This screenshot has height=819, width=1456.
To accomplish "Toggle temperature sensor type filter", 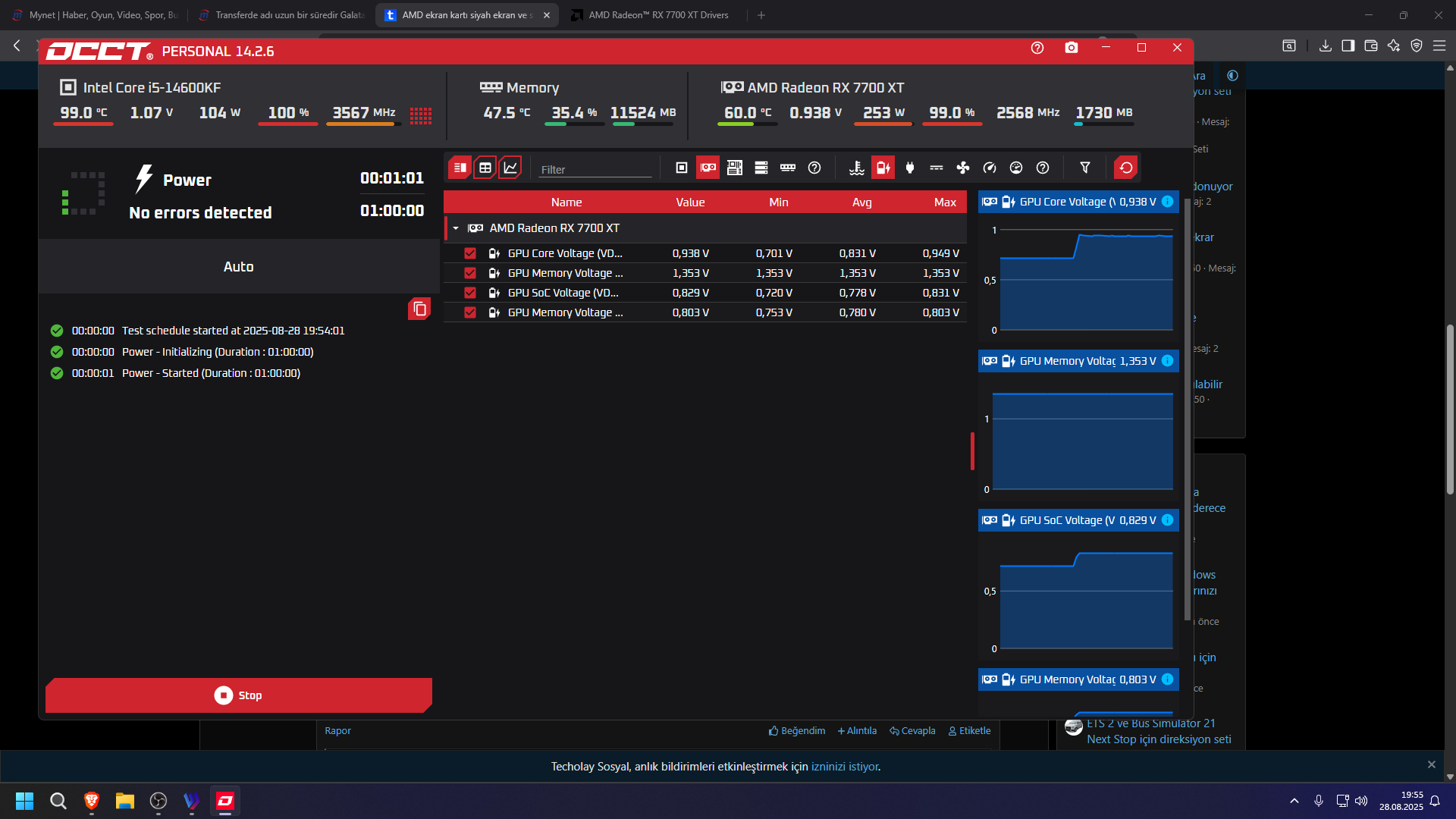I will (x=857, y=168).
